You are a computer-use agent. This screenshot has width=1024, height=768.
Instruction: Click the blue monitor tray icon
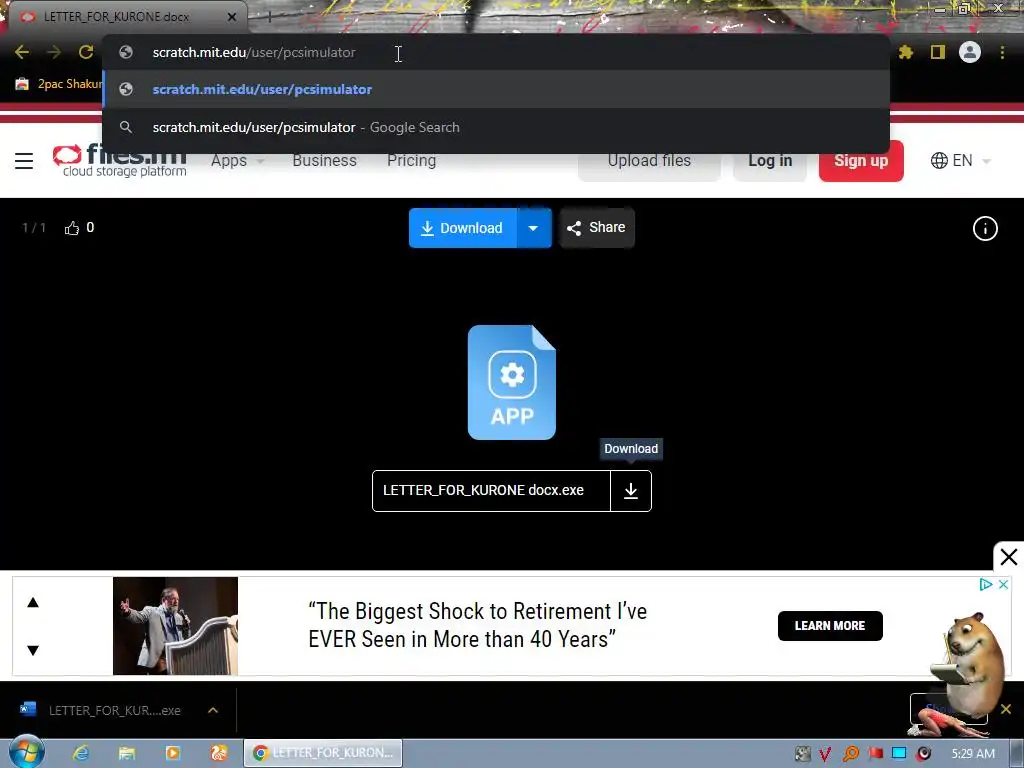click(x=899, y=754)
